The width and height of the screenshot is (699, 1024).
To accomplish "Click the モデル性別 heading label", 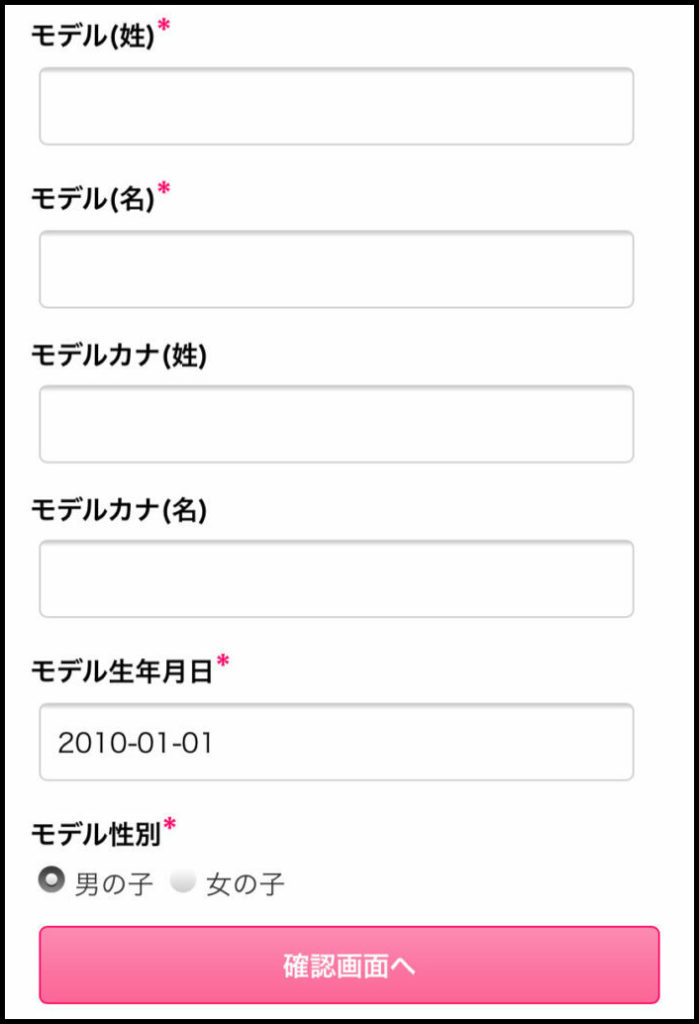I will [x=96, y=834].
